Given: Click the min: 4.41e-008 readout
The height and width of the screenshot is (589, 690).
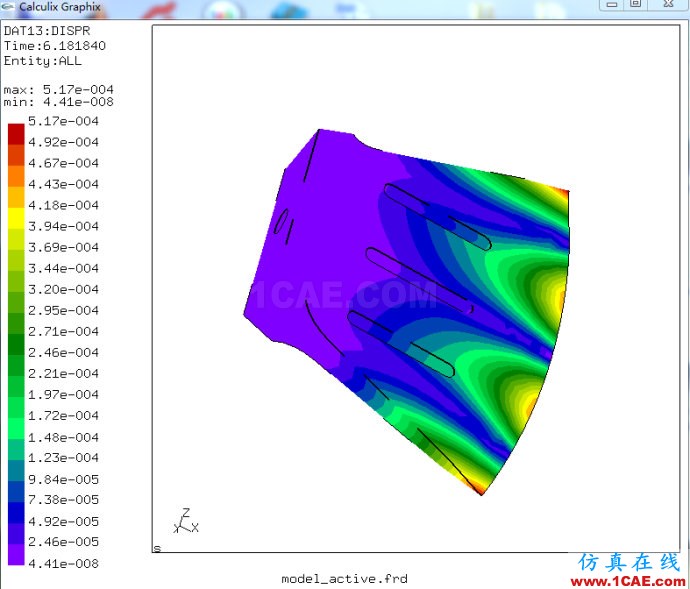Looking at the screenshot, I should [59, 102].
